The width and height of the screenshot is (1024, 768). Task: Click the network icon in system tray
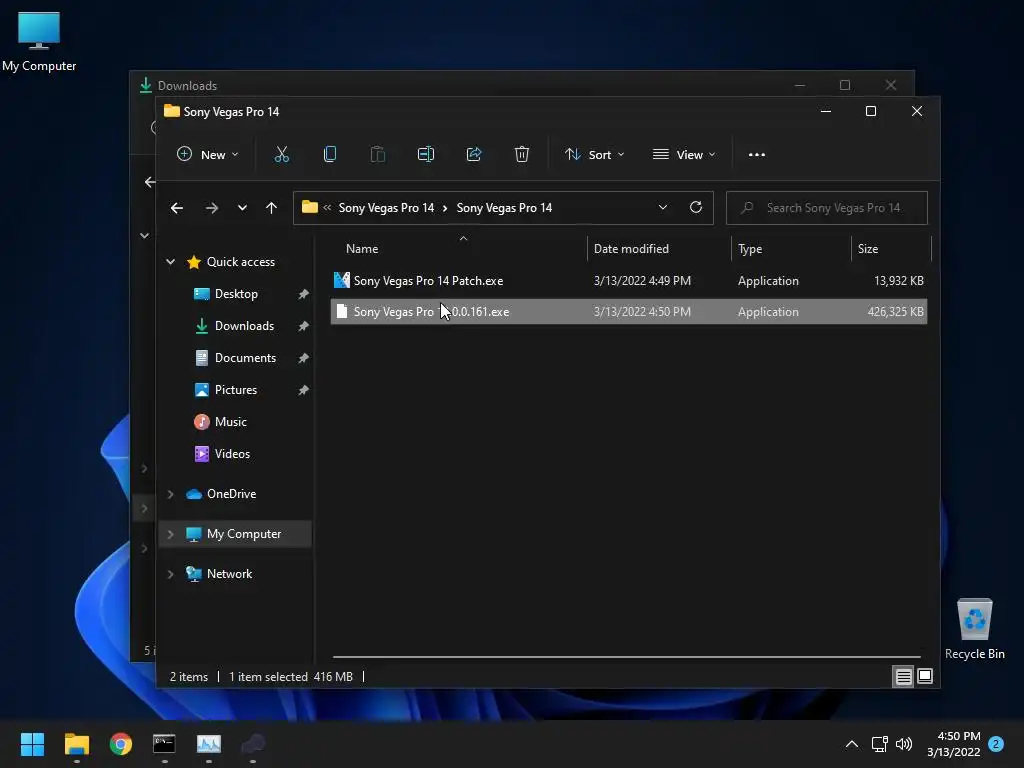click(x=879, y=744)
